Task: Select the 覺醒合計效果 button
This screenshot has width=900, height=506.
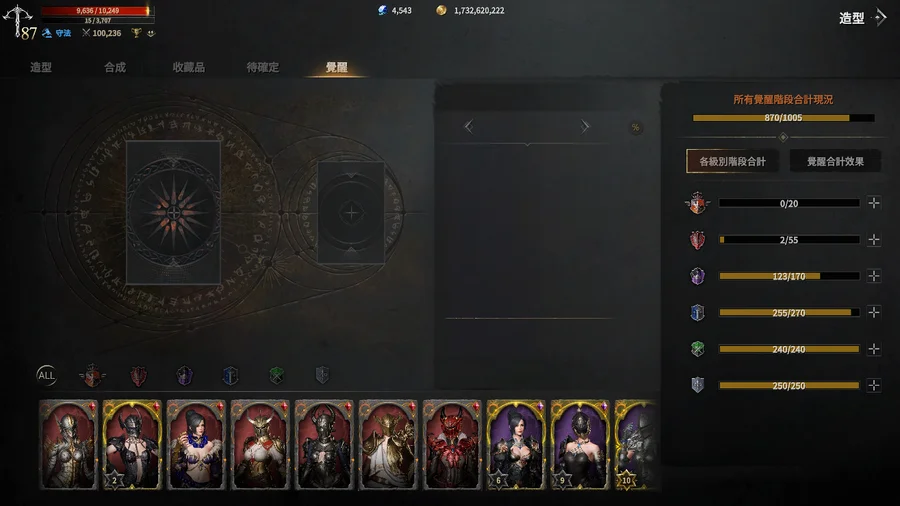Action: 835,161
